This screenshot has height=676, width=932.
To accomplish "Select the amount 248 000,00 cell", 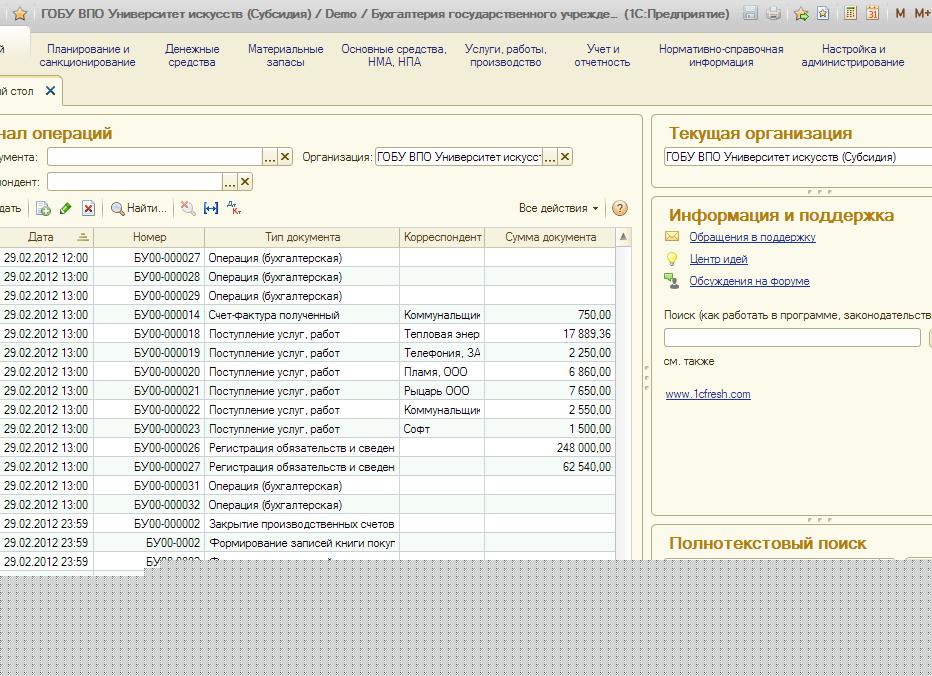I will coord(550,448).
